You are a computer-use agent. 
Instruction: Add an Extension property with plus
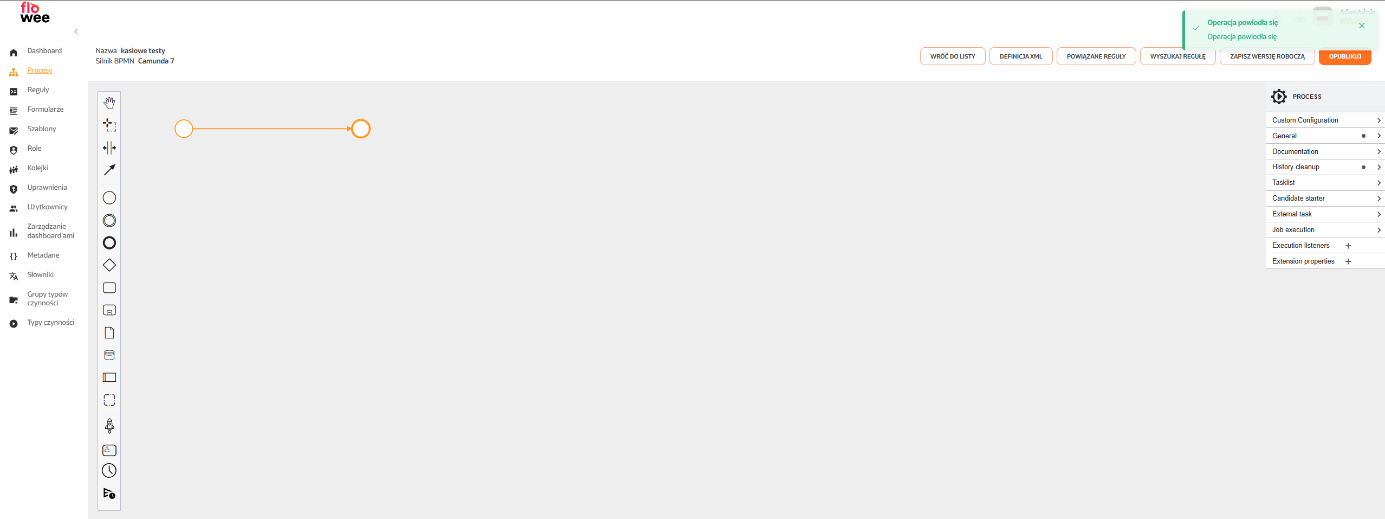(x=1348, y=261)
